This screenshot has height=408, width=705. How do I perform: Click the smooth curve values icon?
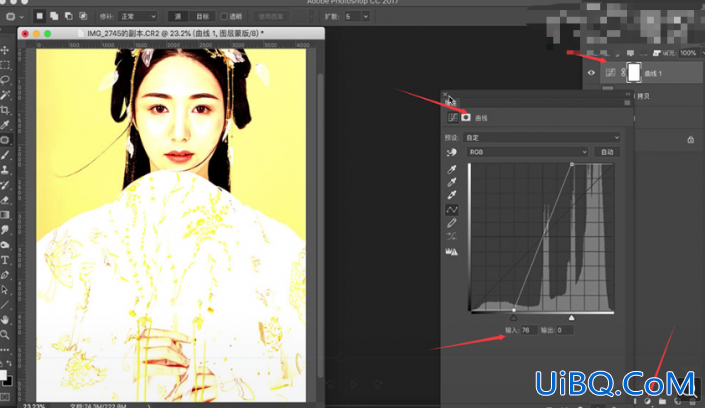pyautogui.click(x=452, y=237)
